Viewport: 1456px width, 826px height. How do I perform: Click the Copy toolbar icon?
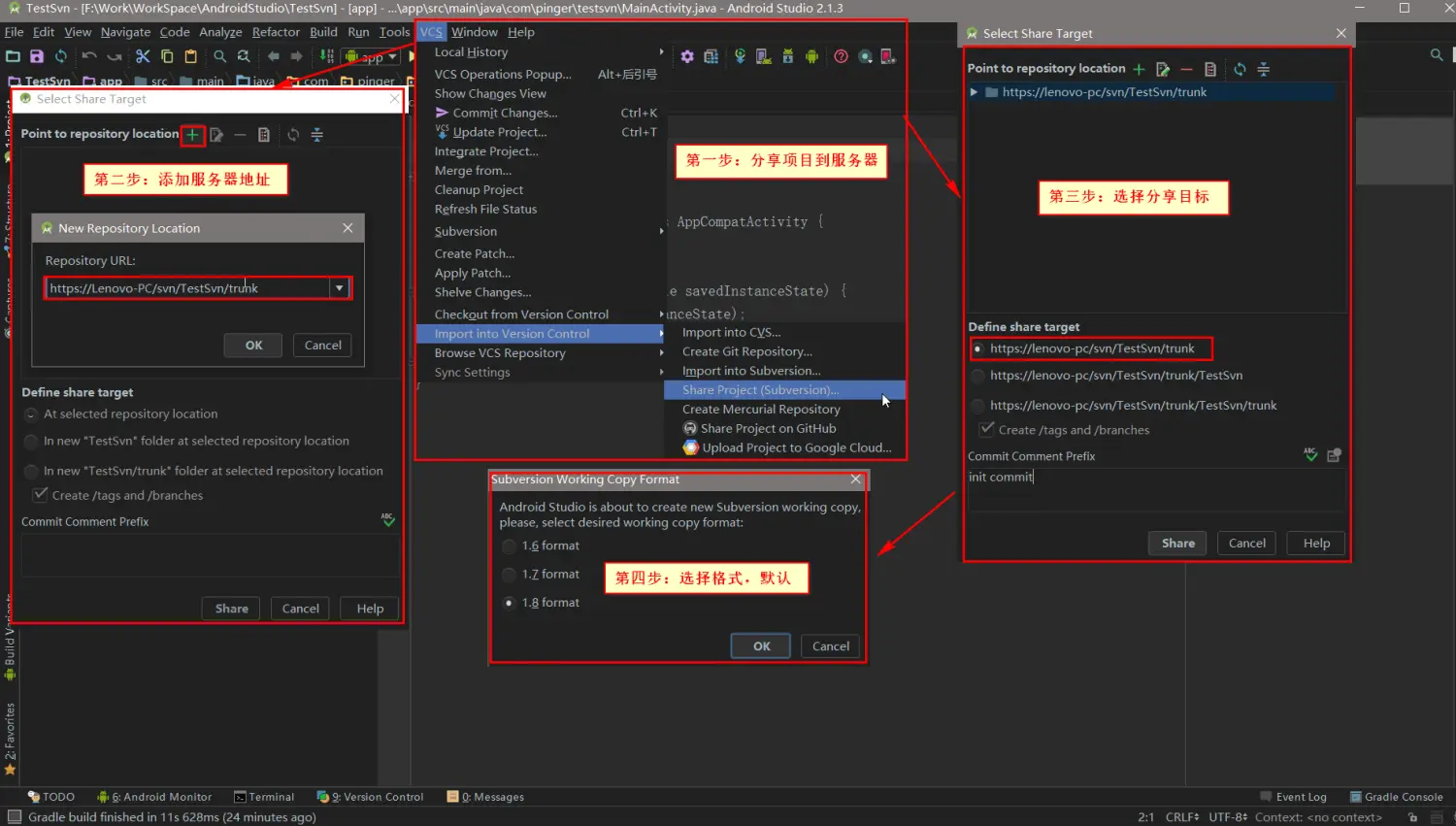(x=167, y=56)
